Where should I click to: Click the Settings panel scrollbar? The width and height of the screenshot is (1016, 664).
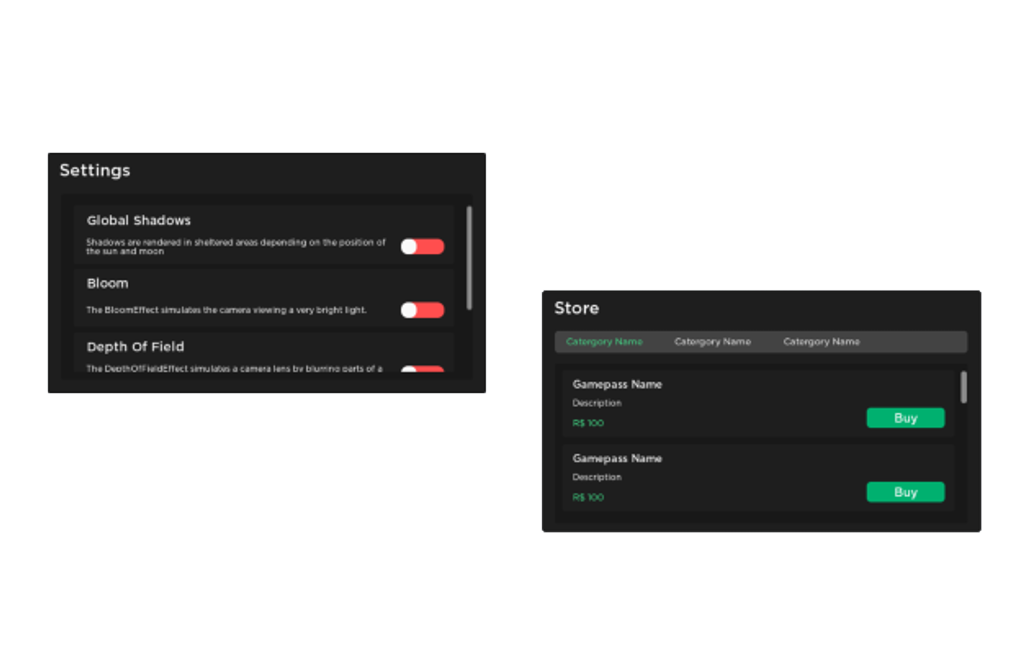tap(469, 258)
